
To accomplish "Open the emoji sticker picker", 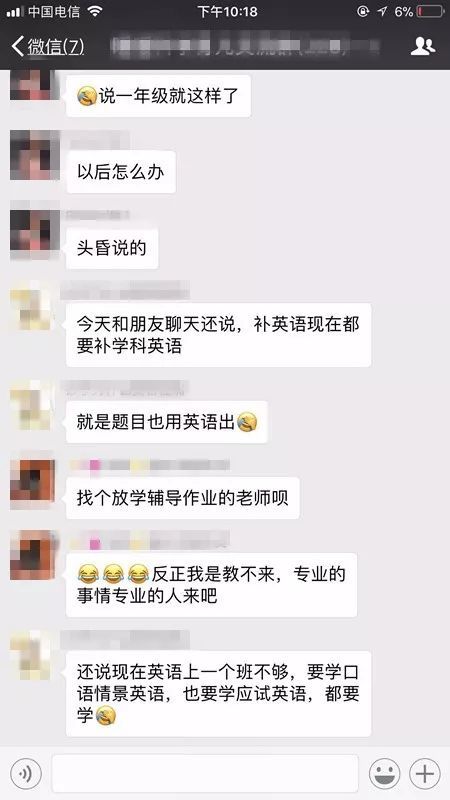I will (x=384, y=773).
